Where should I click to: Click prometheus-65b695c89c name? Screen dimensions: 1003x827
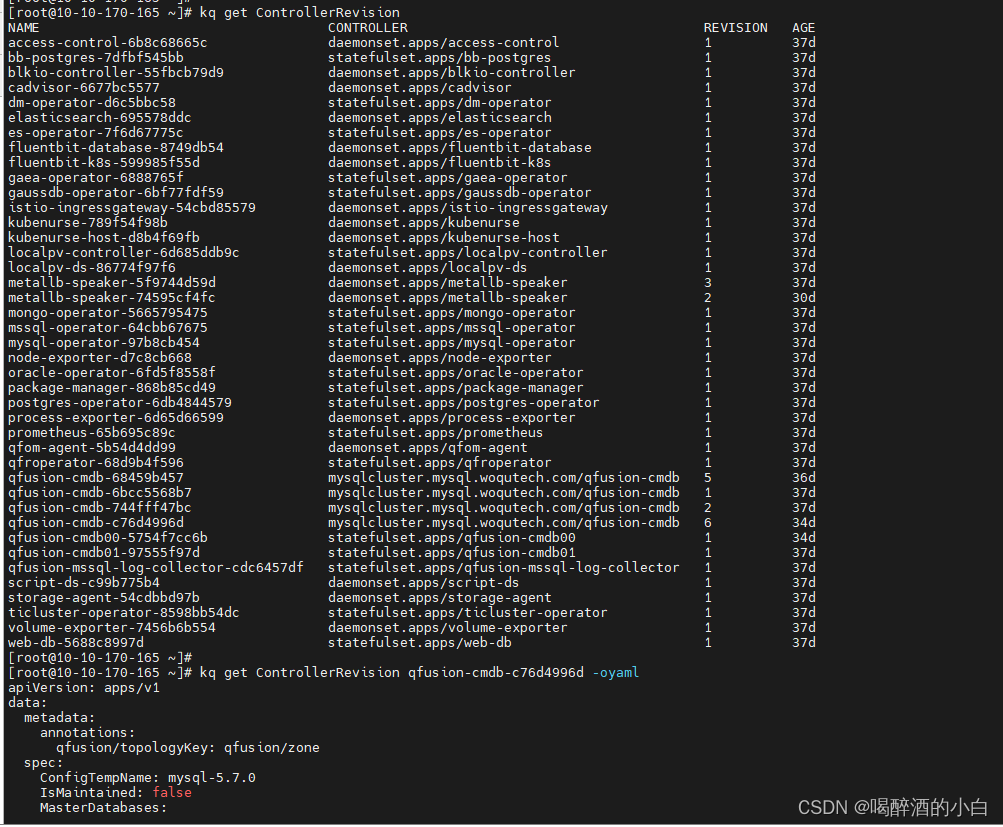(x=91, y=434)
